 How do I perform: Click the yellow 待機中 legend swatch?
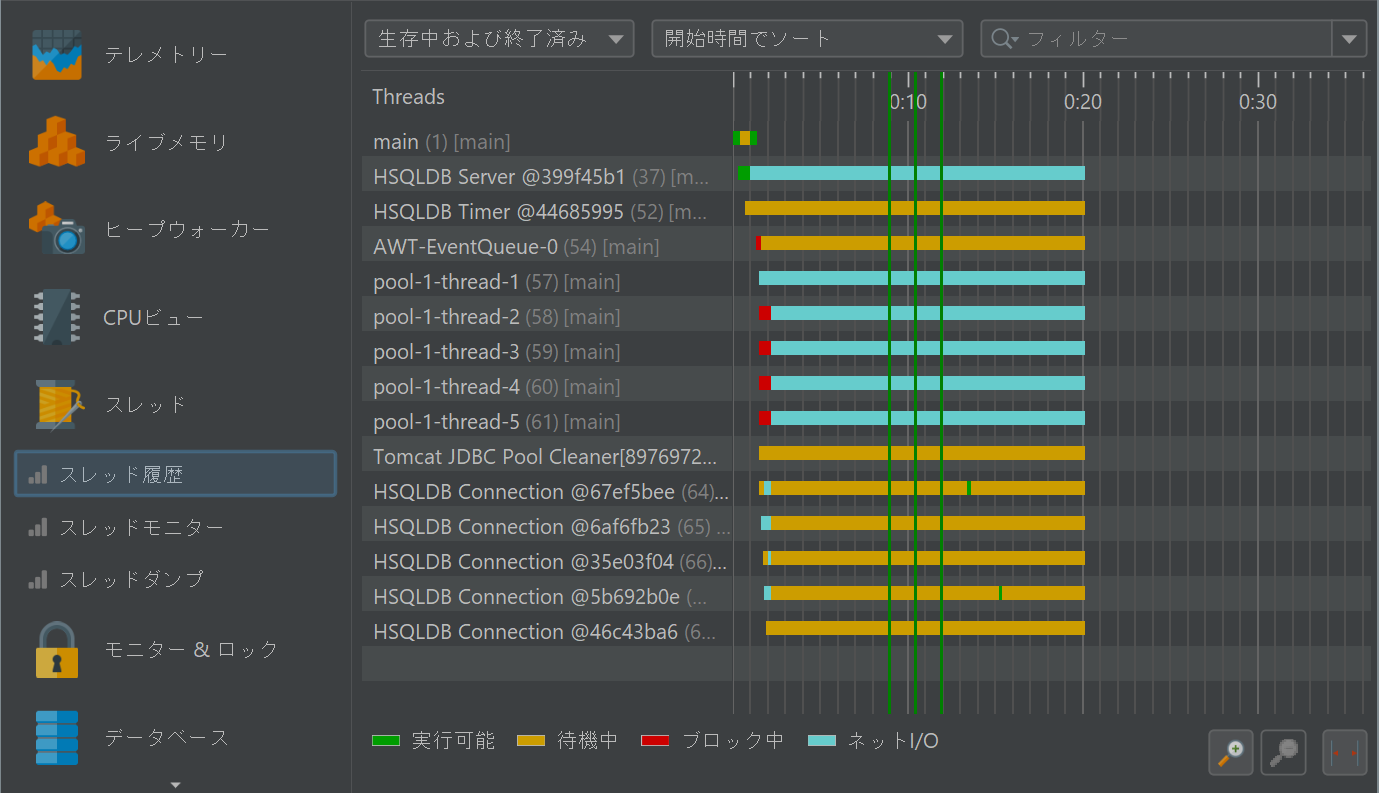[531, 741]
